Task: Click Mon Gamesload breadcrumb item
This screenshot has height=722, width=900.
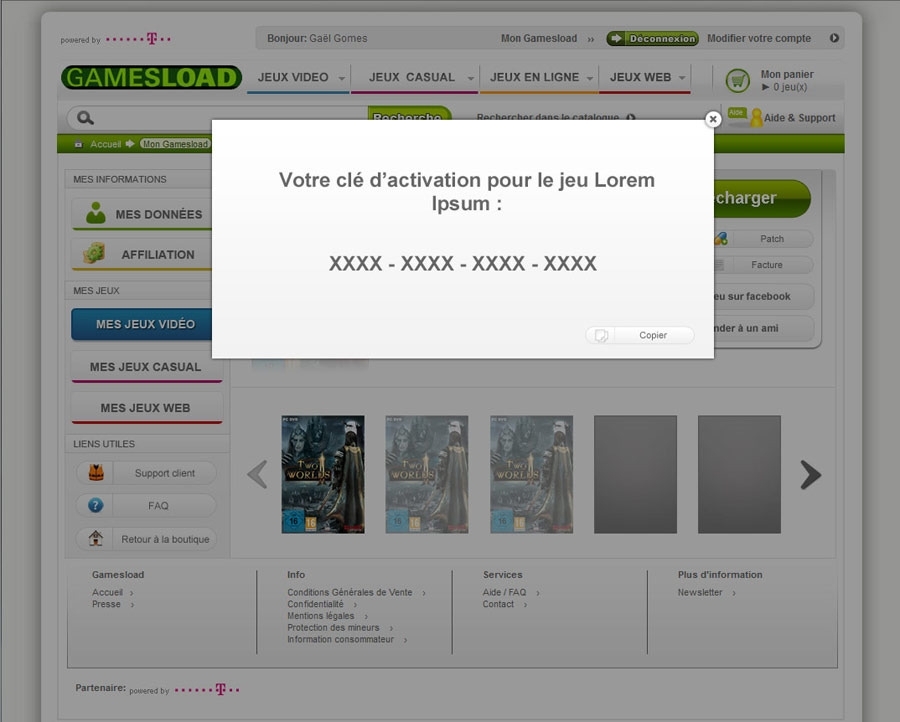Action: pyautogui.click(x=176, y=144)
